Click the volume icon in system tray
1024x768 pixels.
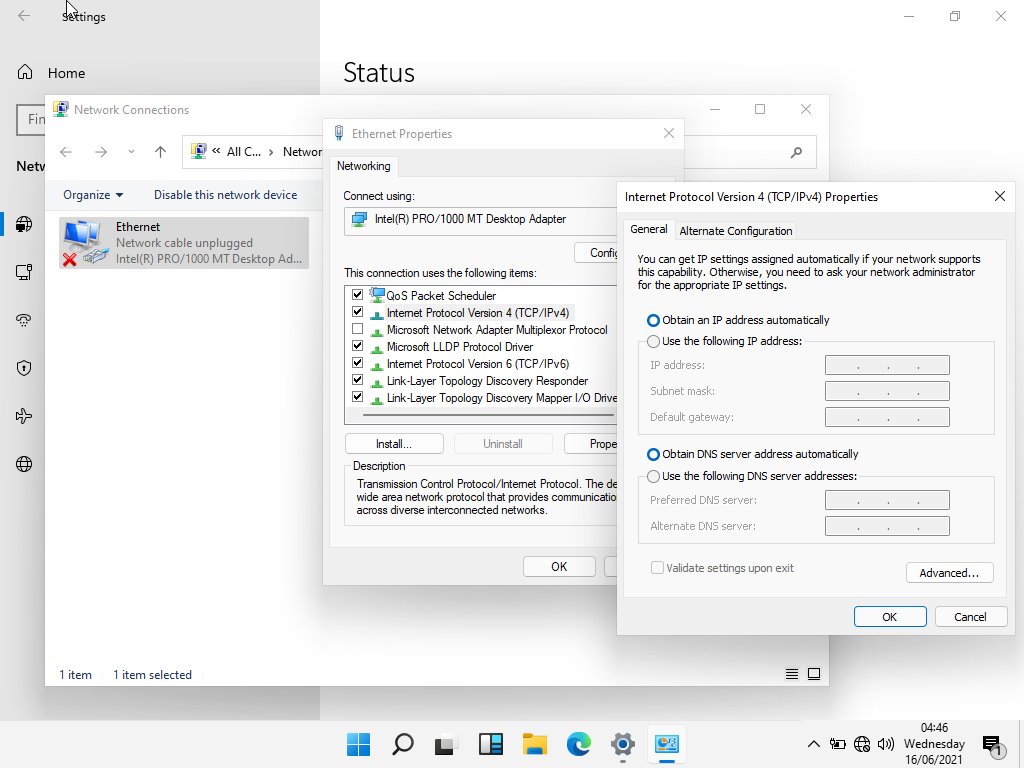[x=886, y=744]
